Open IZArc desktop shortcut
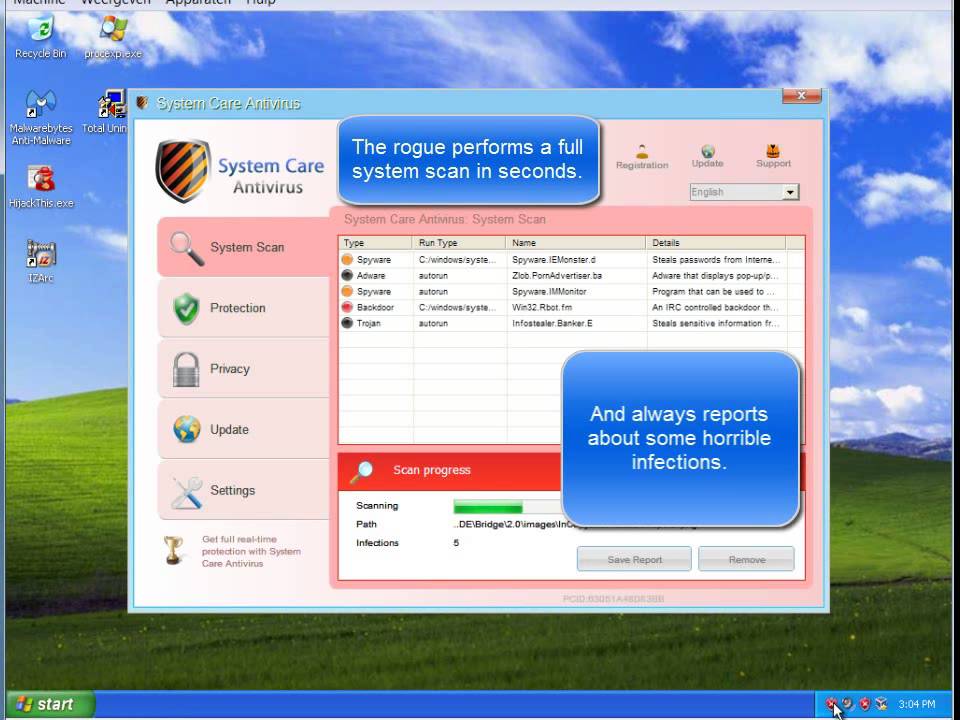Viewport: 960px width, 720px height. [41, 262]
